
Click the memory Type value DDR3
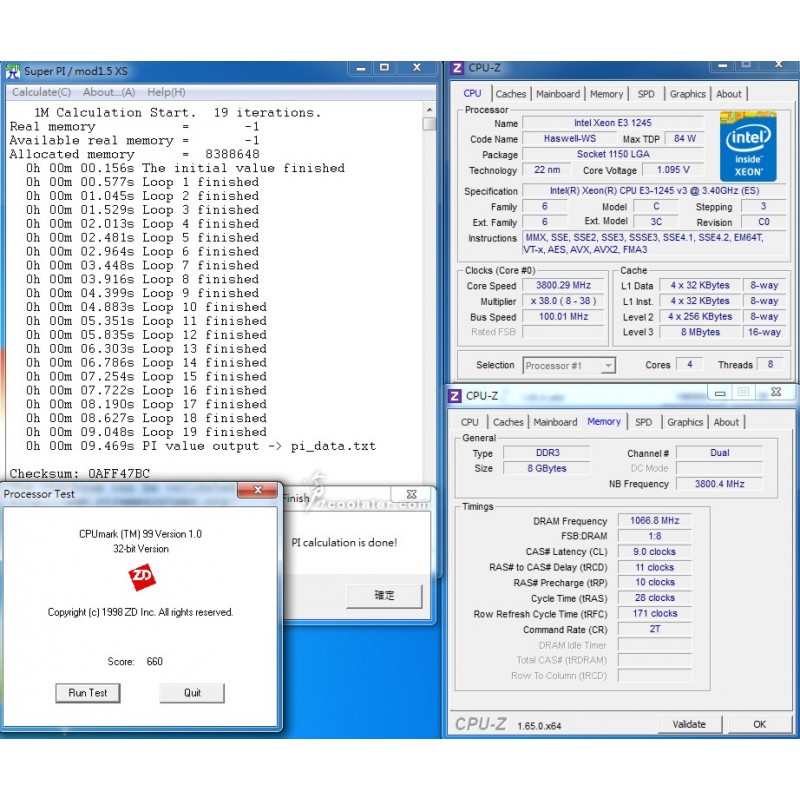click(x=547, y=453)
